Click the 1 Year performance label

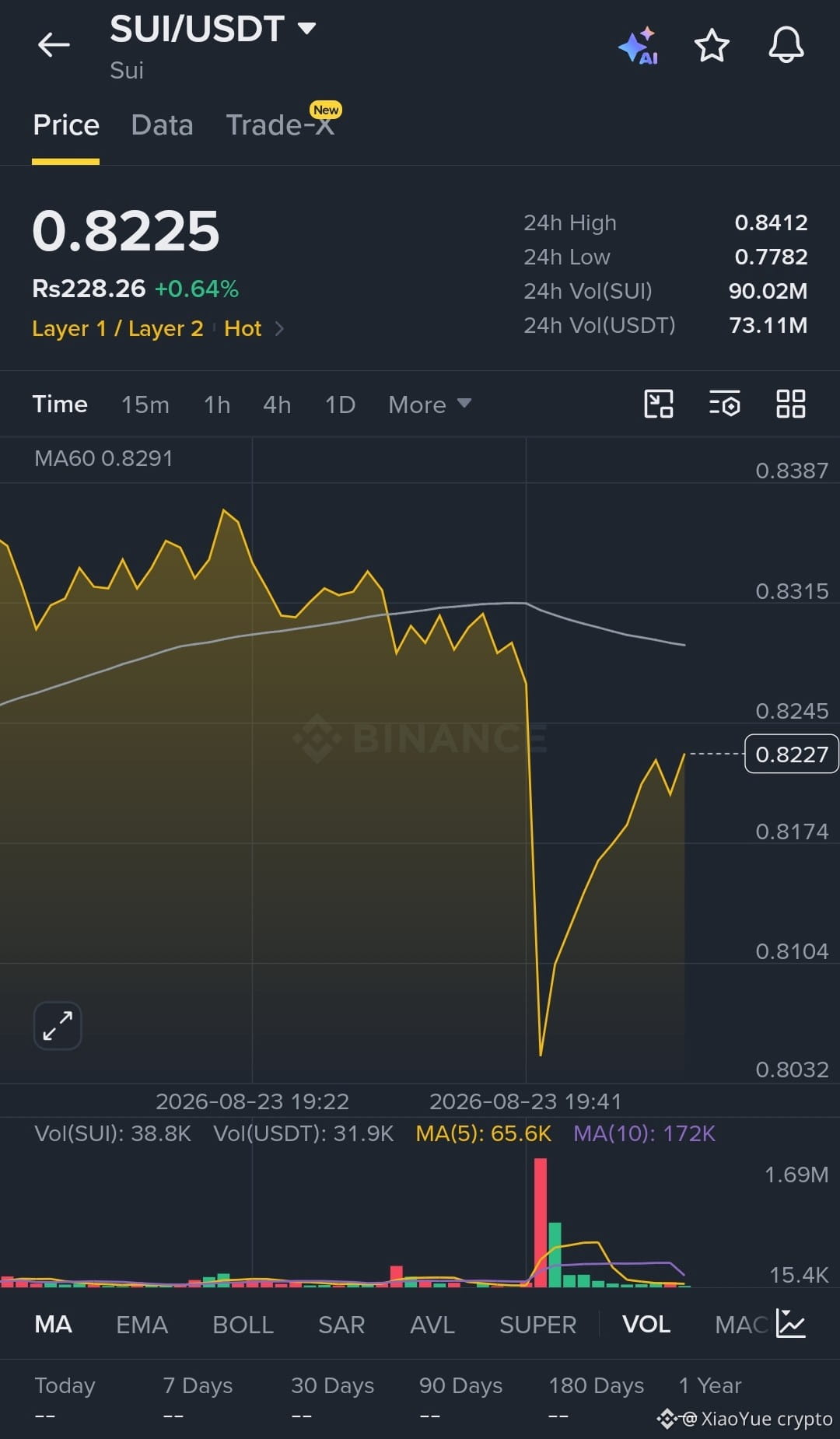pyautogui.click(x=710, y=1385)
